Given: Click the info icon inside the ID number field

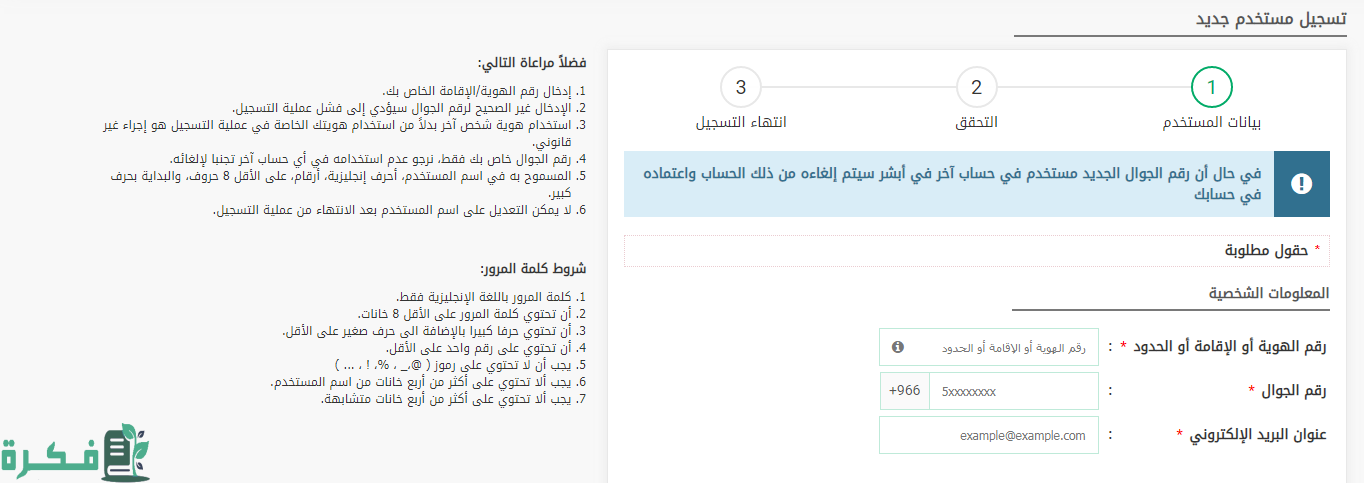Looking at the screenshot, I should tap(897, 347).
